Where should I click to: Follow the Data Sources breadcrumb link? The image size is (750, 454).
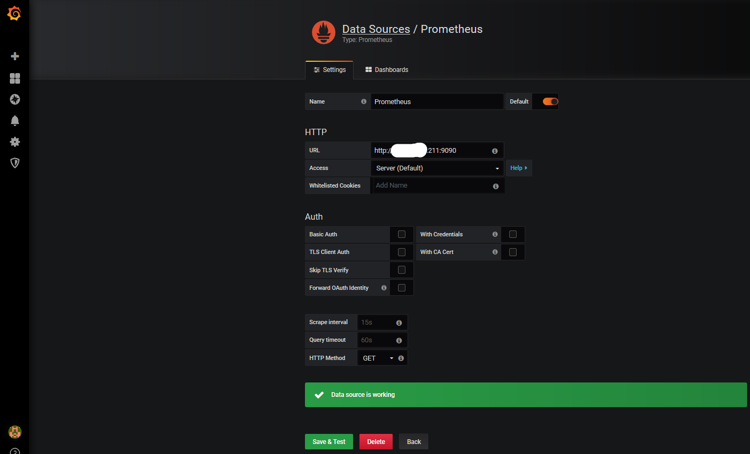(x=376, y=29)
